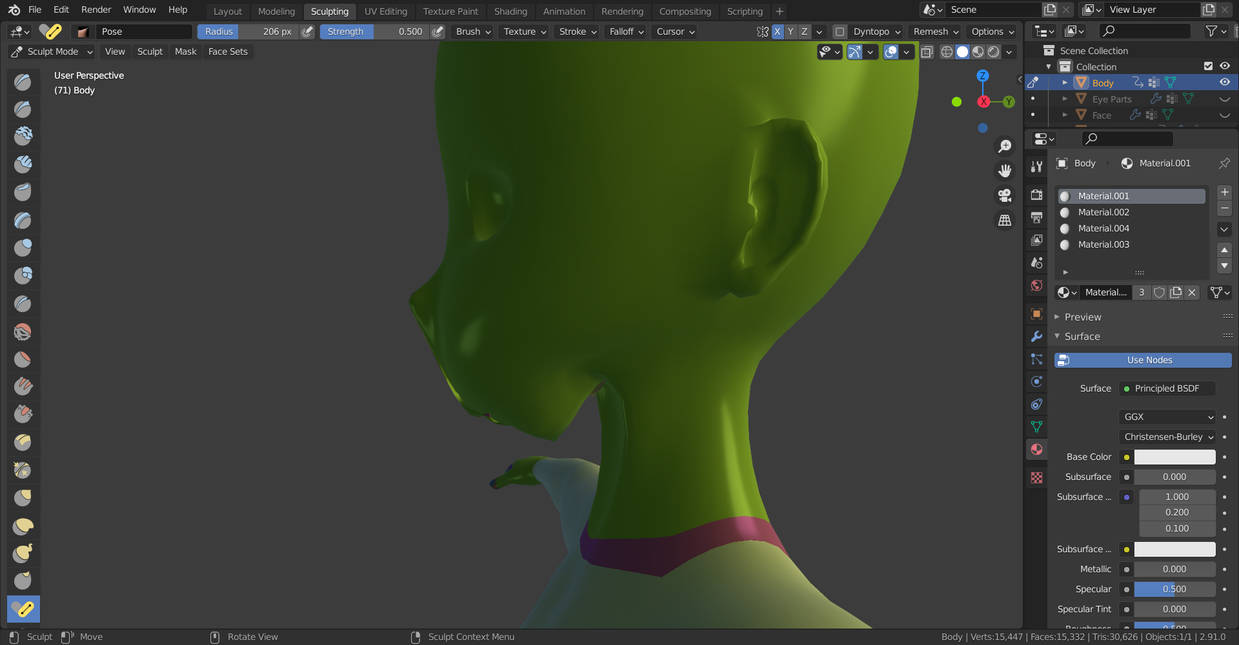Enable the Dyntopo checkbox
This screenshot has height=645, width=1239.
[840, 31]
